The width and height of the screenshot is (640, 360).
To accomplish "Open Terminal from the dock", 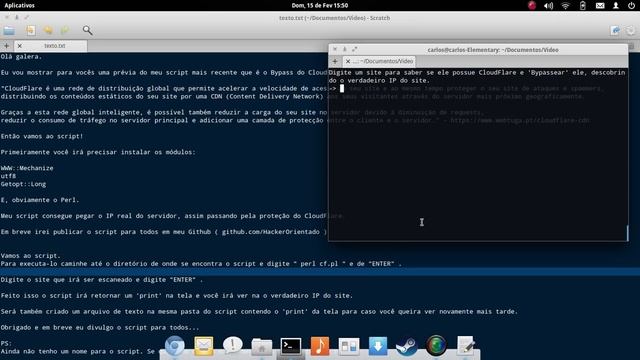I will (291, 346).
